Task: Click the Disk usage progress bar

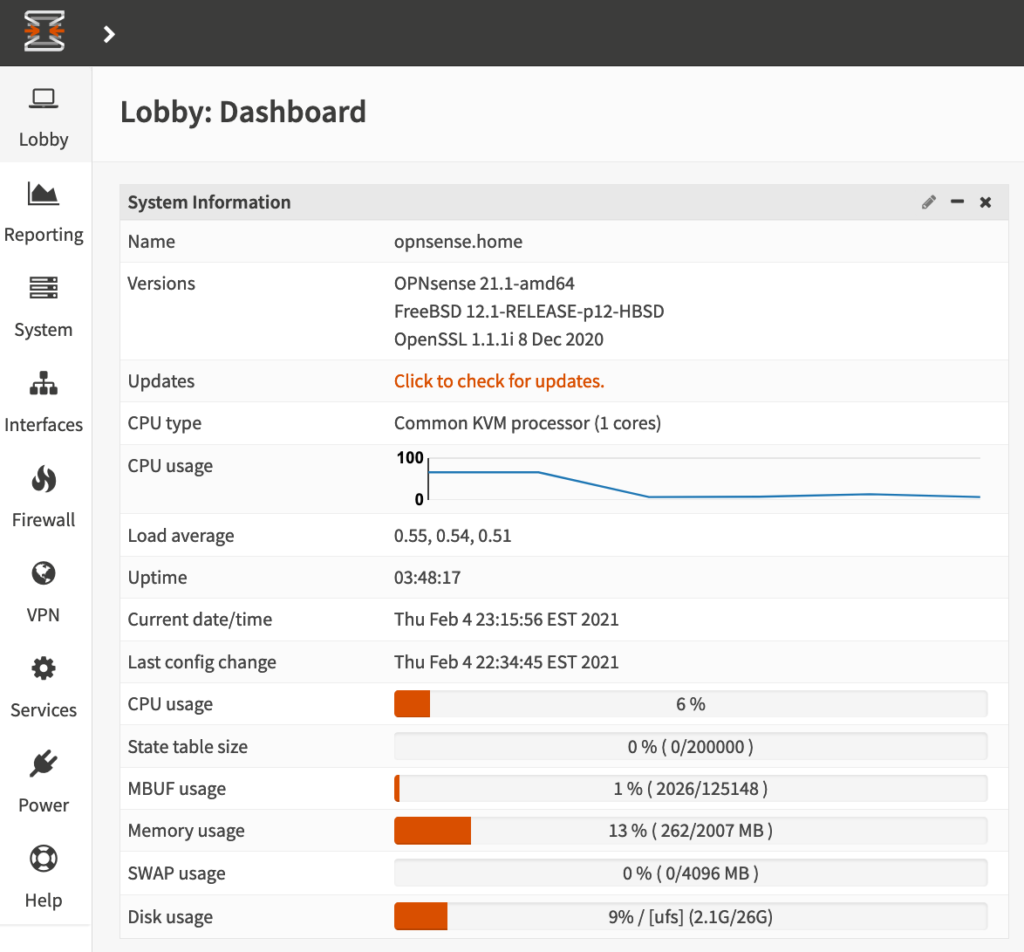Action: pyautogui.click(x=690, y=917)
